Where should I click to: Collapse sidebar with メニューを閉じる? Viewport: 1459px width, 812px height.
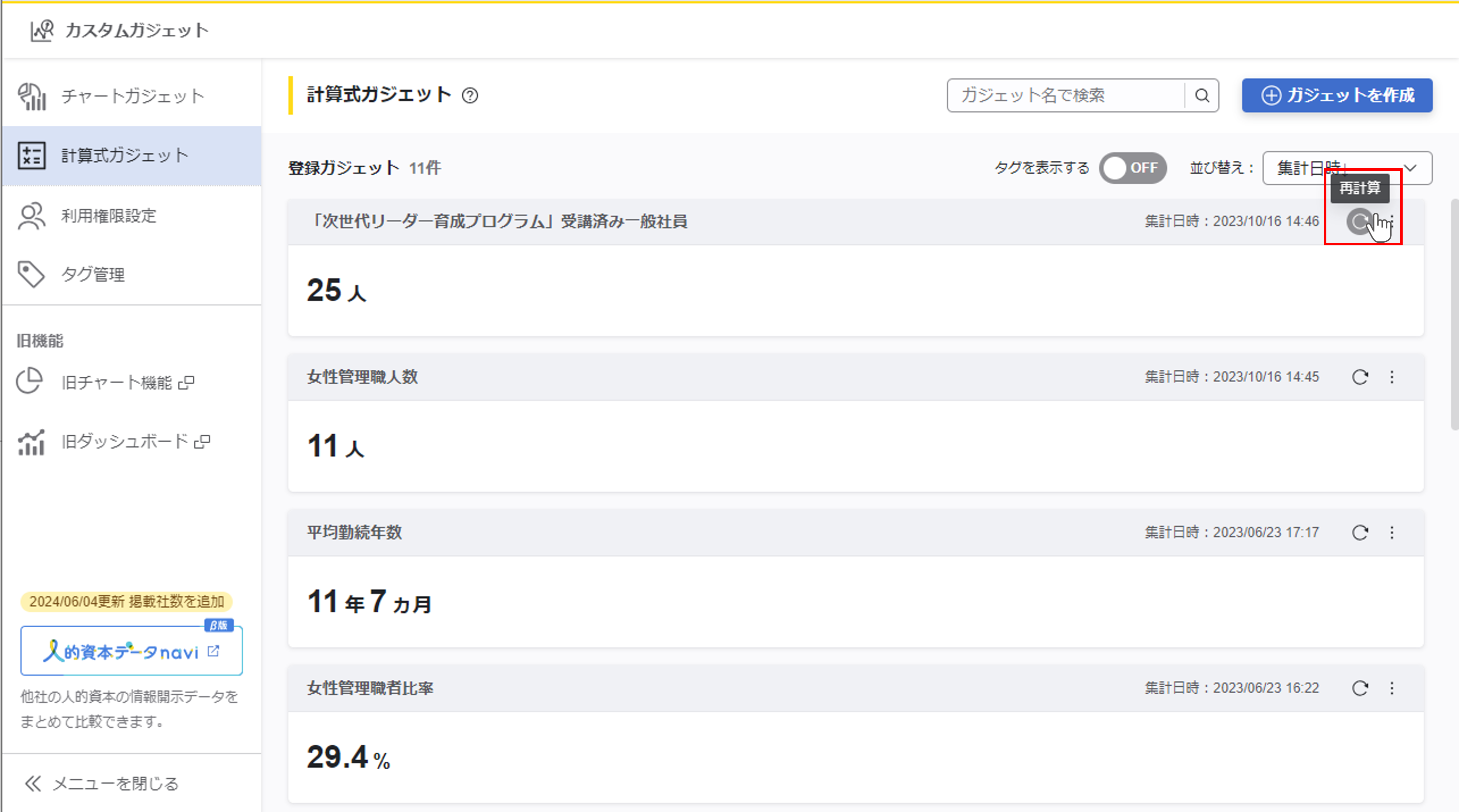click(102, 784)
